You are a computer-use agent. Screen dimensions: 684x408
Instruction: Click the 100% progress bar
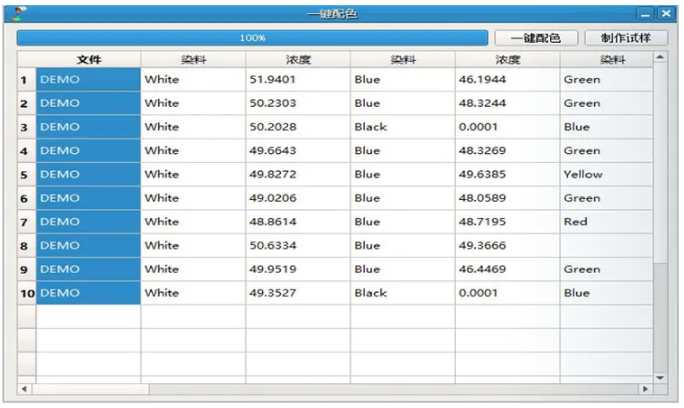point(252,38)
